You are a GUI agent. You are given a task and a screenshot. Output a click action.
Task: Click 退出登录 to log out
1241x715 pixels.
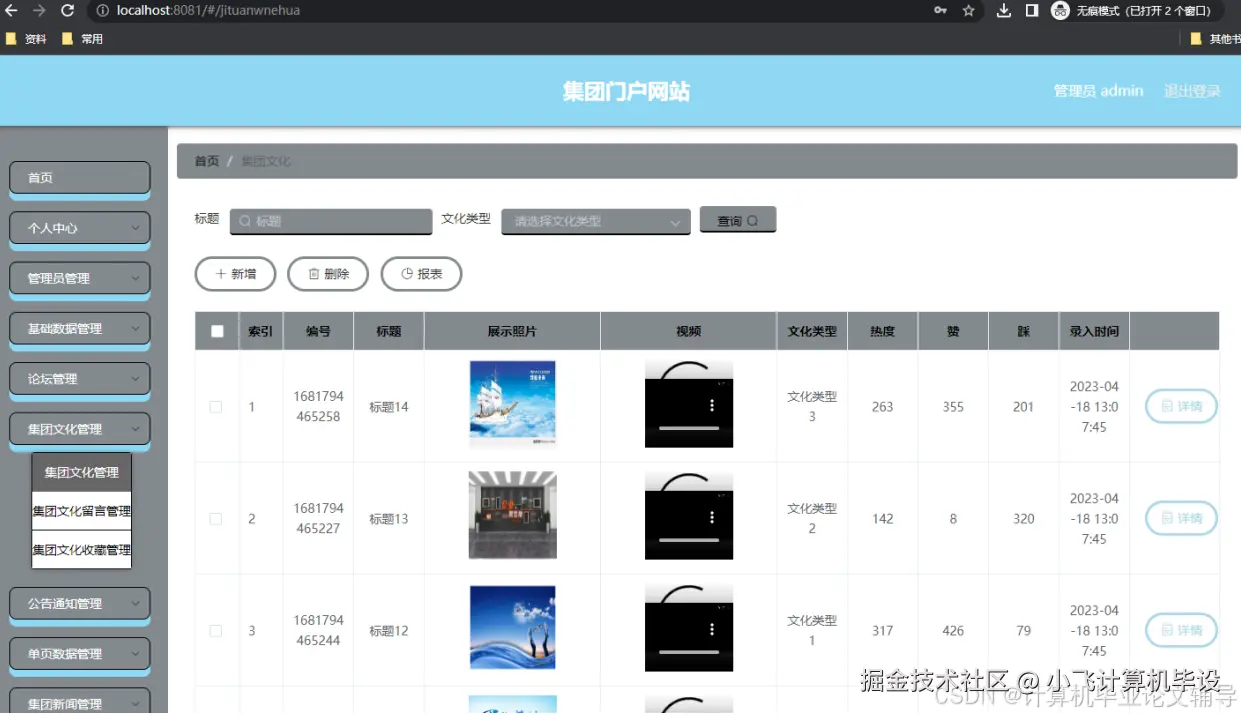click(x=1192, y=91)
